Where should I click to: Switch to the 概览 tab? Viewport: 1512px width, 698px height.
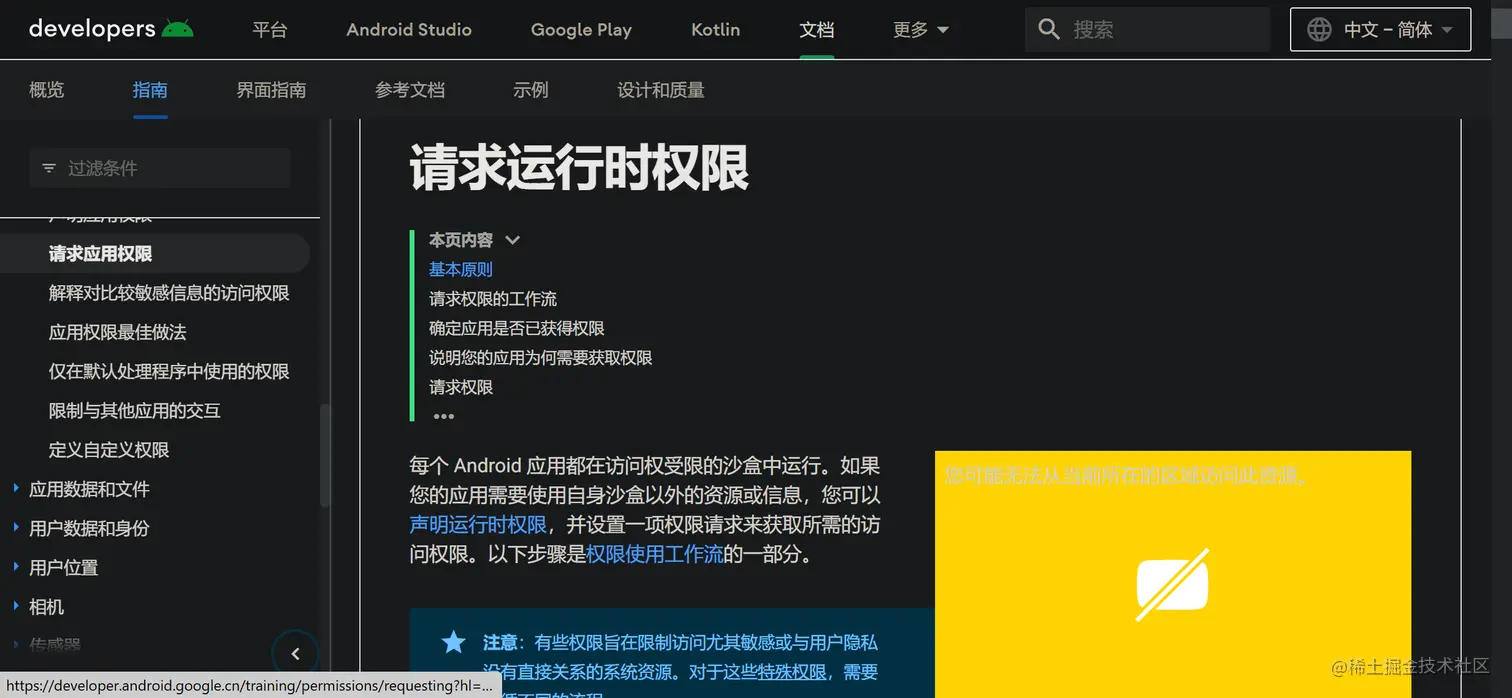point(47,90)
